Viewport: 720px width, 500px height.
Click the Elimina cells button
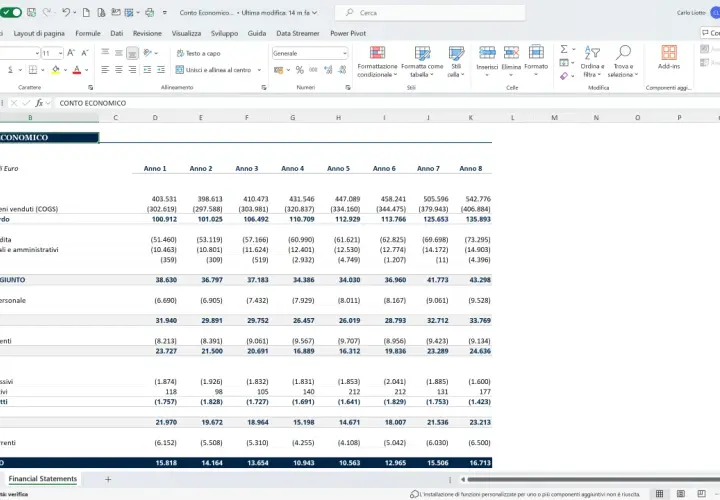pos(511,61)
